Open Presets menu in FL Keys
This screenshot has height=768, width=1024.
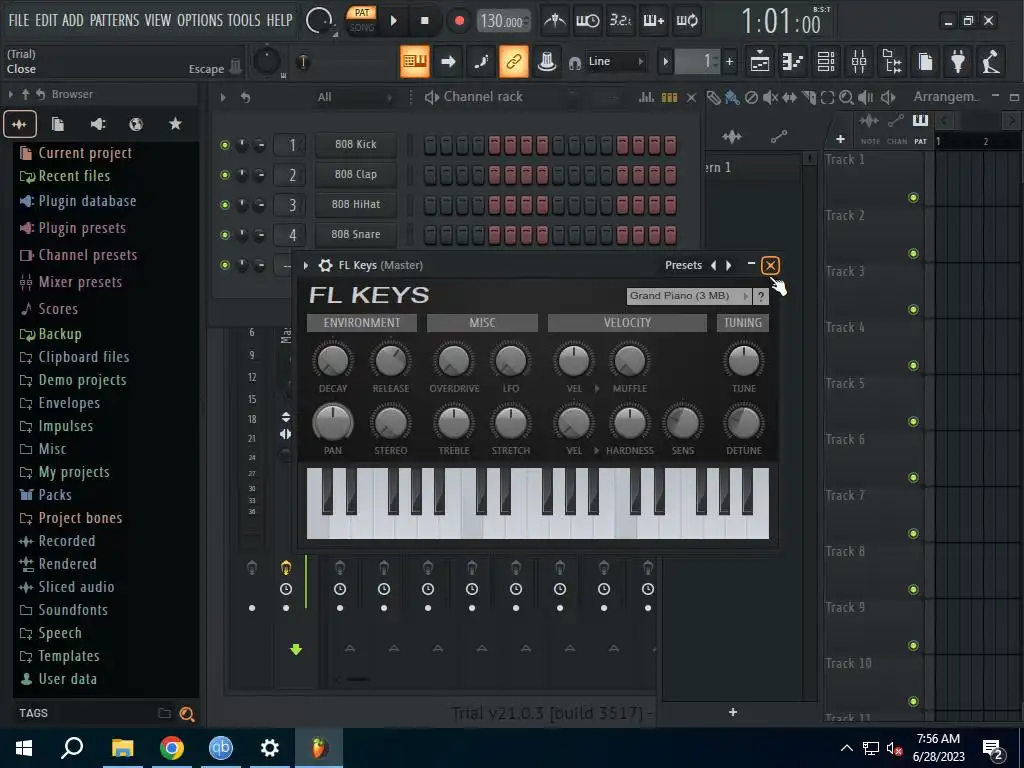pos(683,265)
